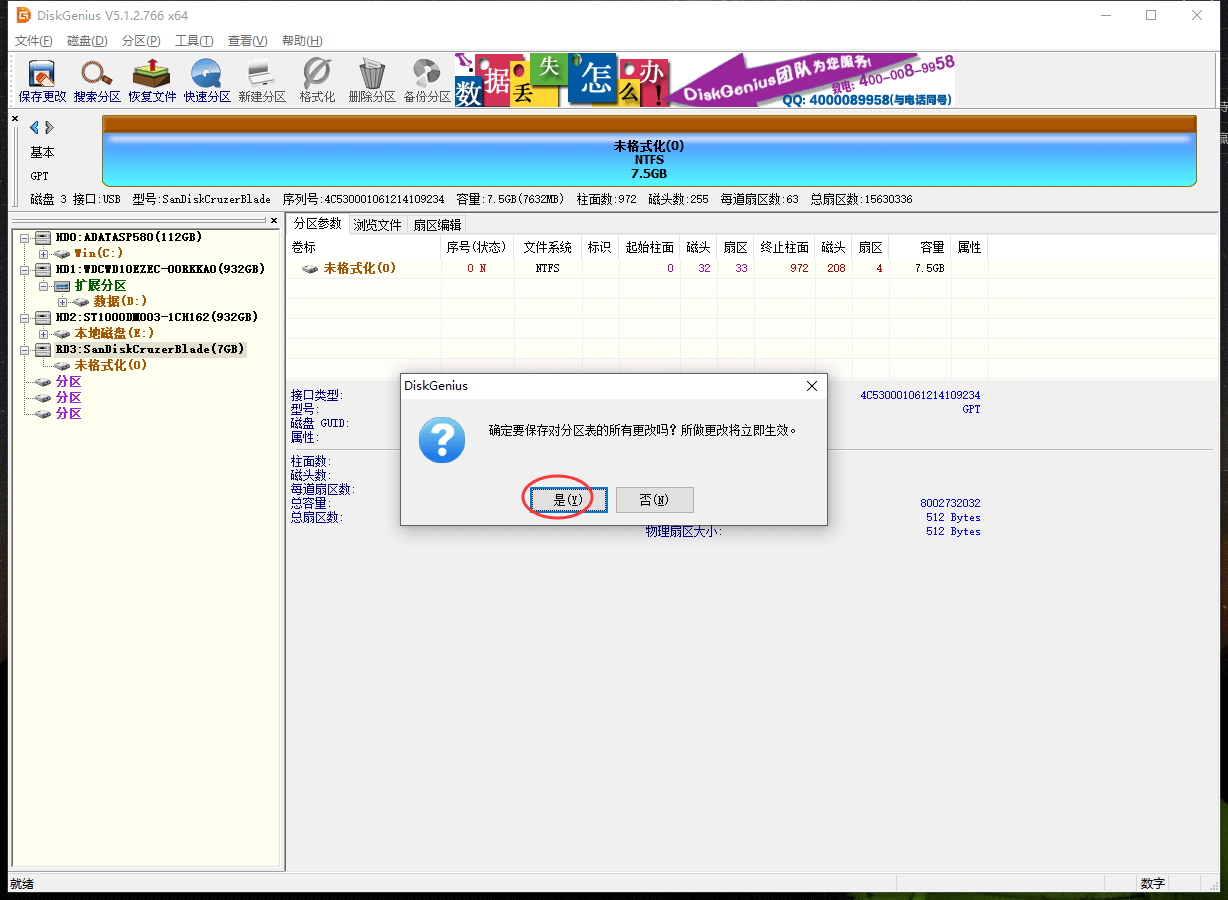This screenshot has width=1228, height=900.
Task: Cancel with the 否(N) button
Action: 654,500
